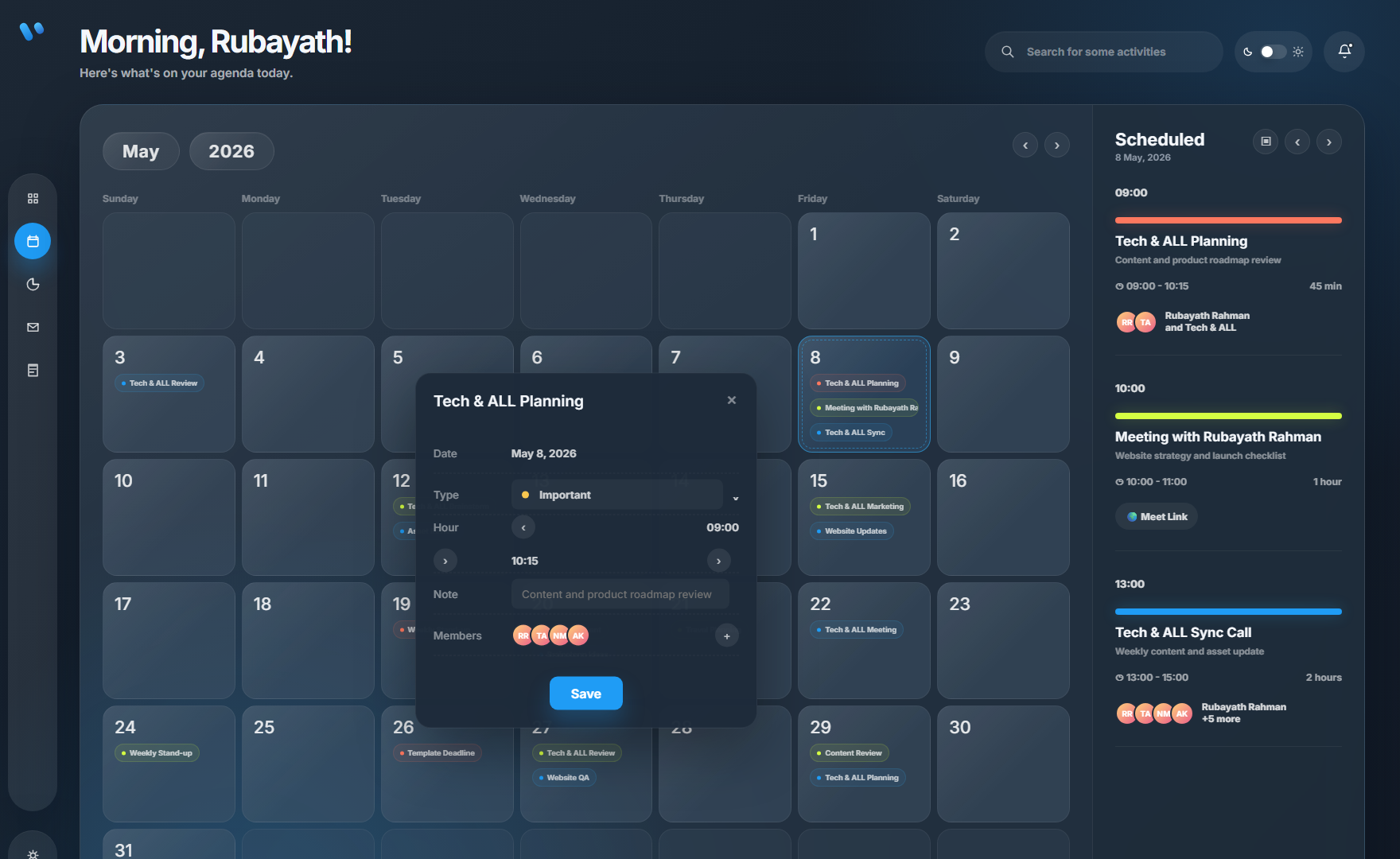Click the Type dropdown chevron arrow
This screenshot has height=859, width=1400.
click(736, 498)
